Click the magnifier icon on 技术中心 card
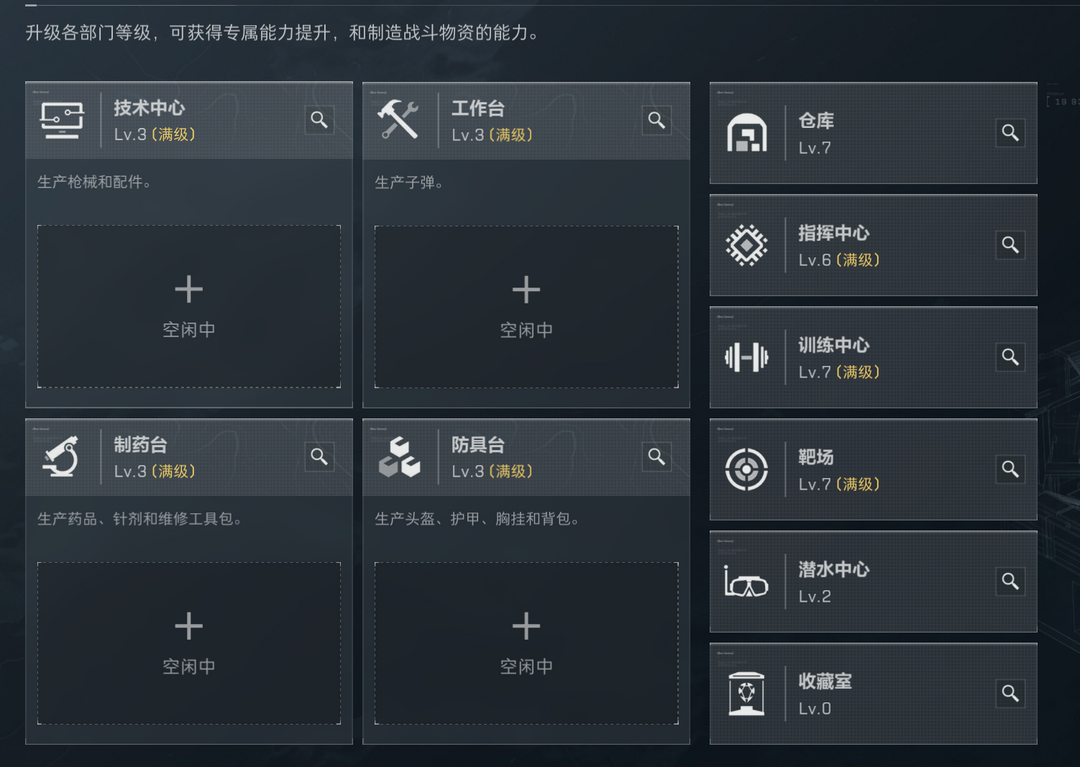The image size is (1080, 767). click(319, 120)
